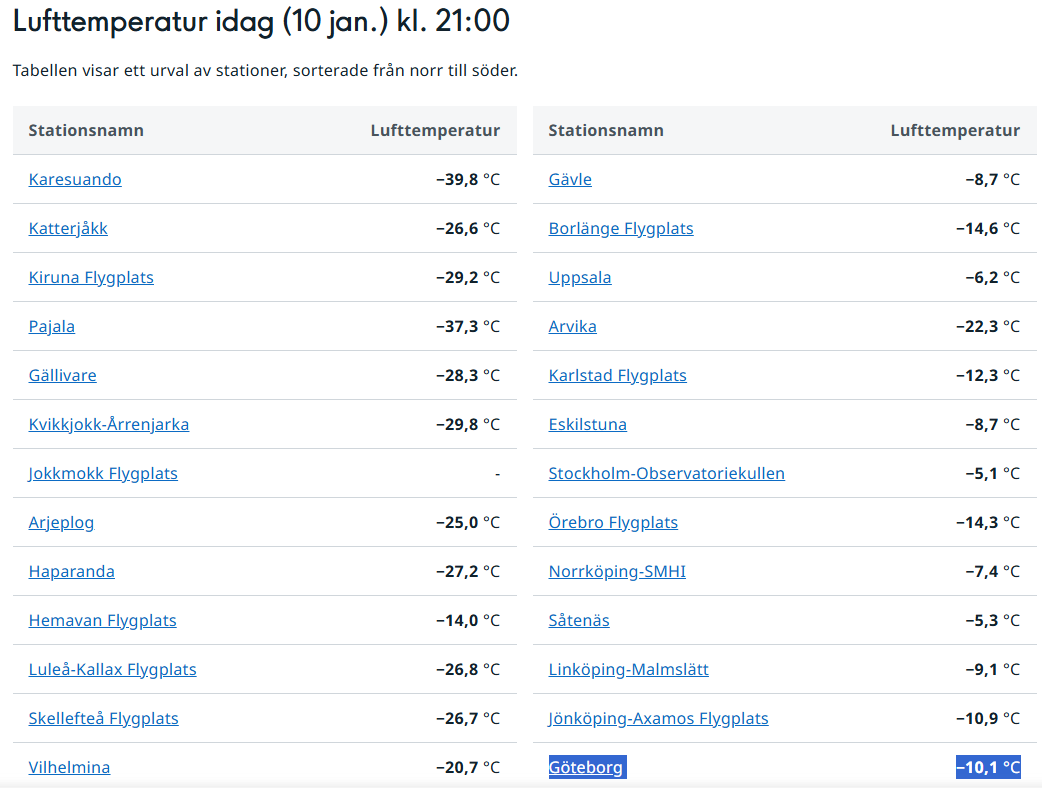
Task: Click the highlighted −10,1 °C value
Action: click(988, 767)
